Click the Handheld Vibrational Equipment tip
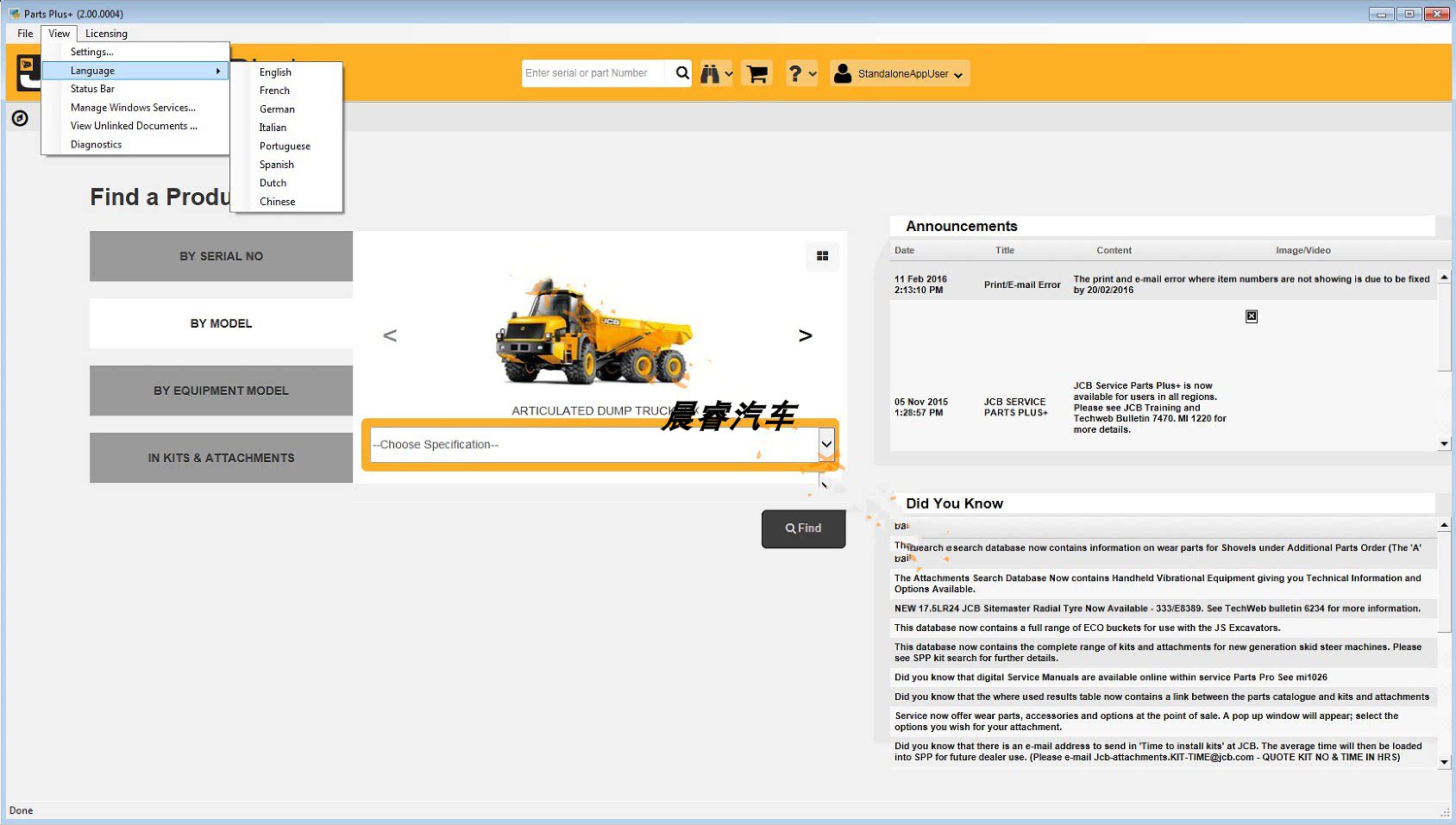 (x=1158, y=584)
